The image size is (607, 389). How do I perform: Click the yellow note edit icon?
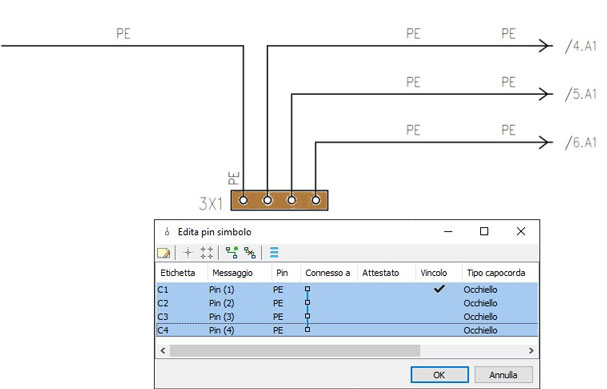tap(164, 253)
